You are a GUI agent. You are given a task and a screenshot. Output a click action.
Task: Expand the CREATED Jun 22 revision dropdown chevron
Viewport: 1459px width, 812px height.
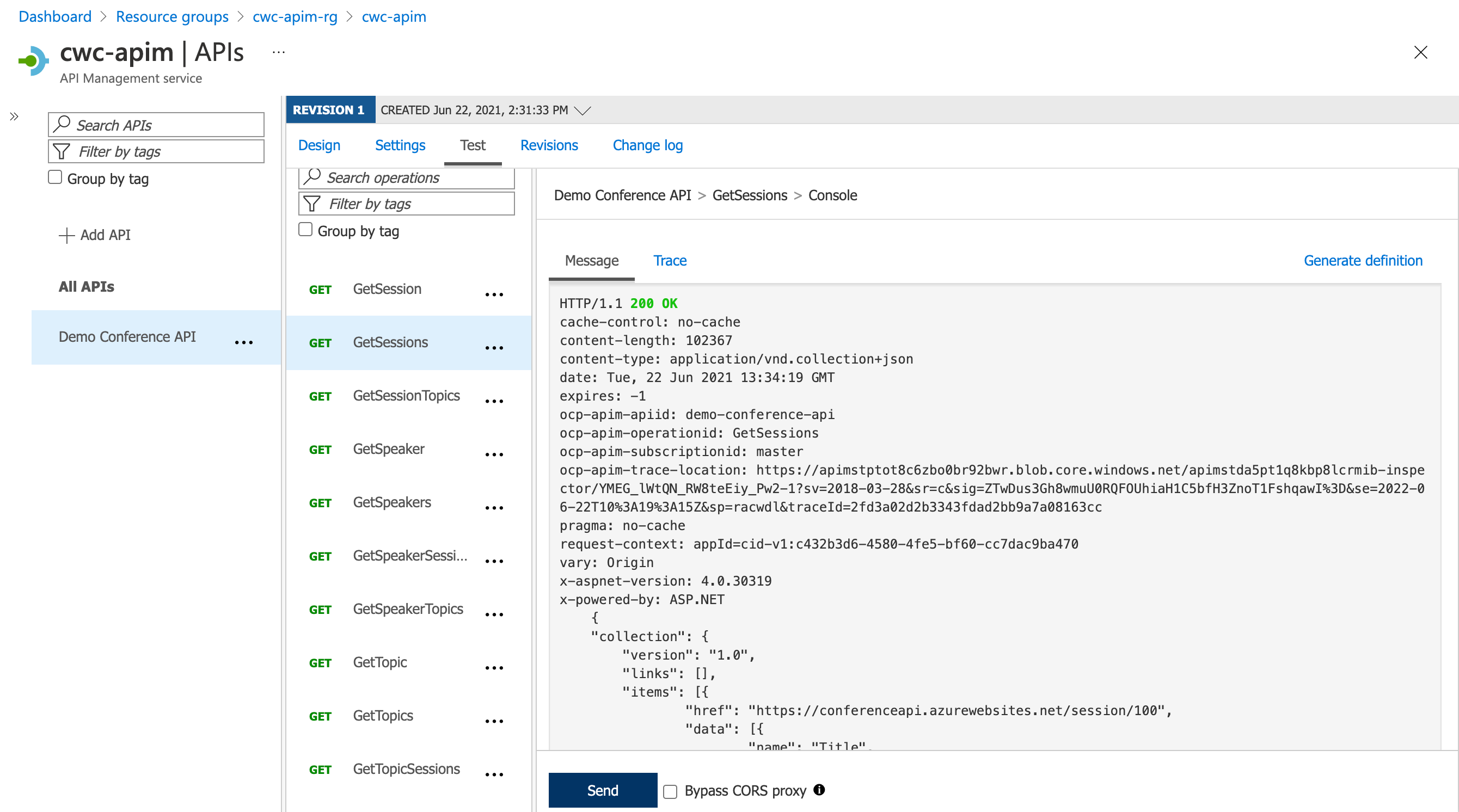(x=583, y=110)
